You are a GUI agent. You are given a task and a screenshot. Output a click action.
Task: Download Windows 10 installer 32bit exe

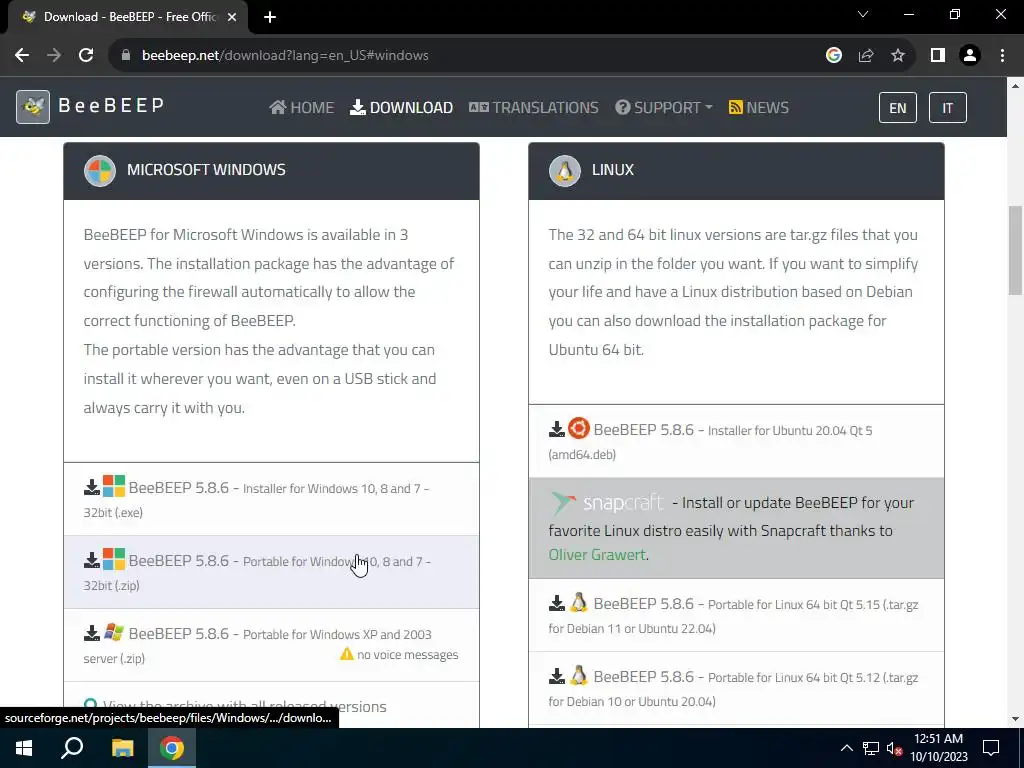pyautogui.click(x=271, y=500)
